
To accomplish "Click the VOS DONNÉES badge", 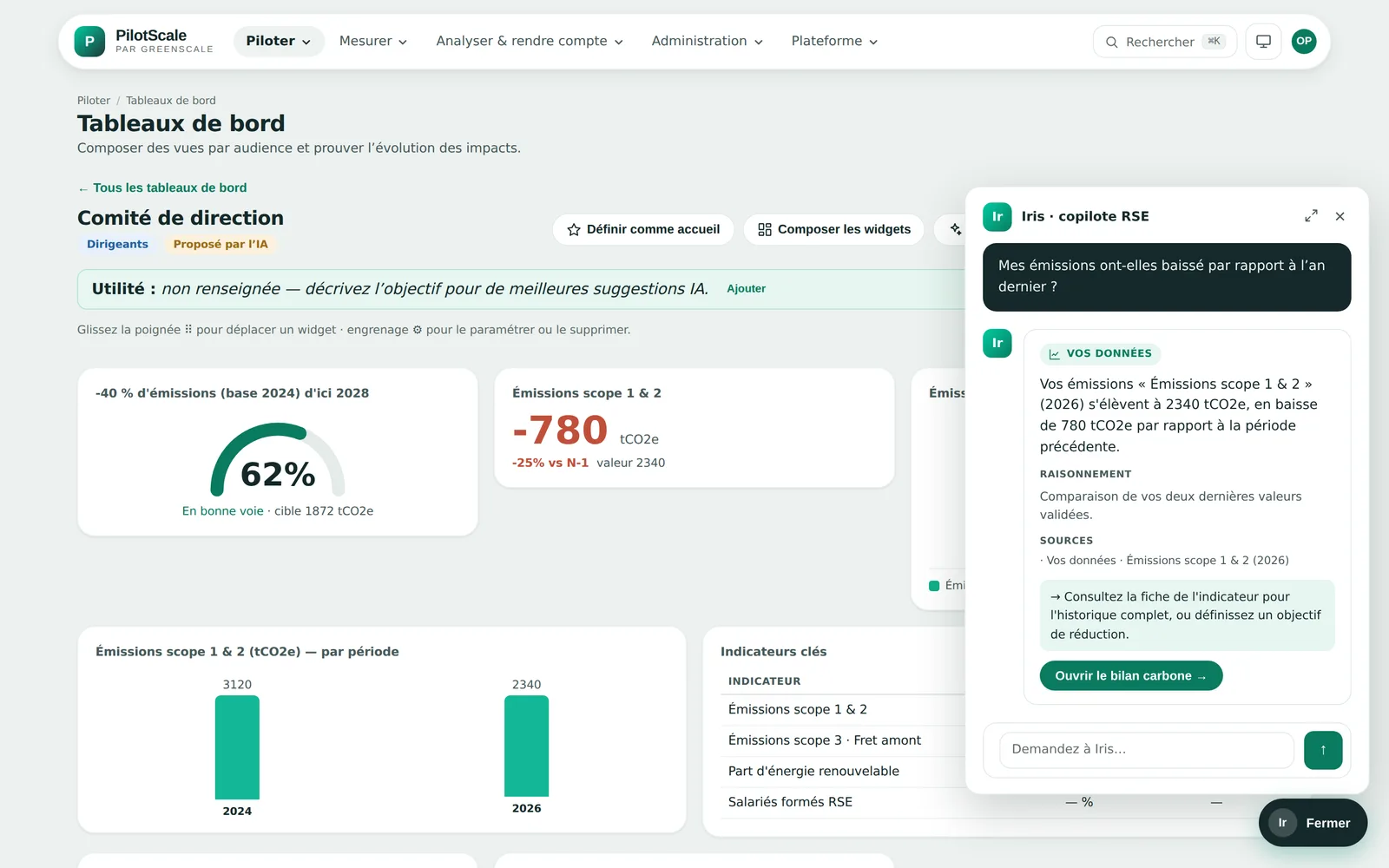I will [x=1101, y=353].
